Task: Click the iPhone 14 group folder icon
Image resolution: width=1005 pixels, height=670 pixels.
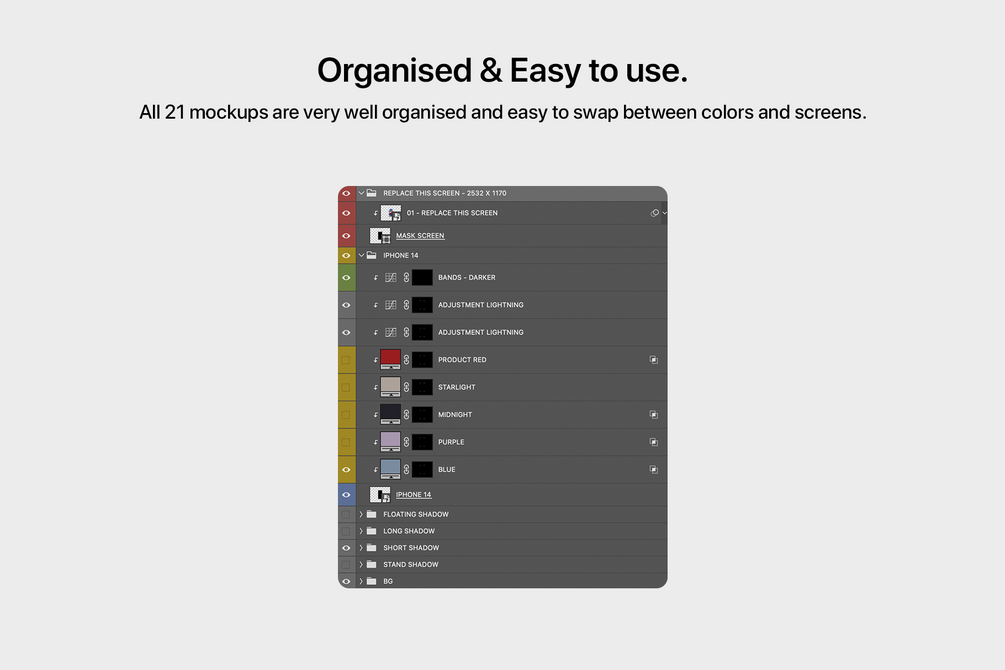Action: [x=372, y=255]
